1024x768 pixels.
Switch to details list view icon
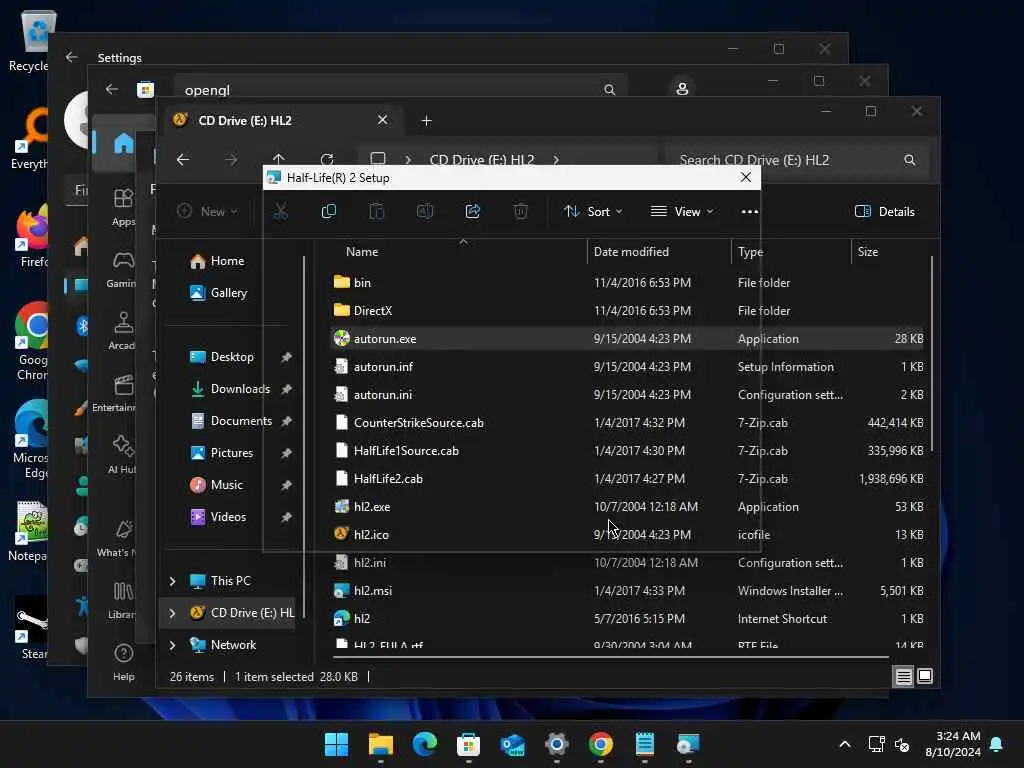point(903,677)
